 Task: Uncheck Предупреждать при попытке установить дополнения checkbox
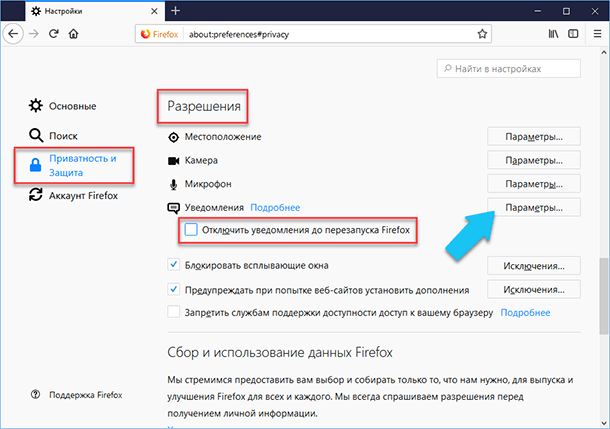pos(174,289)
